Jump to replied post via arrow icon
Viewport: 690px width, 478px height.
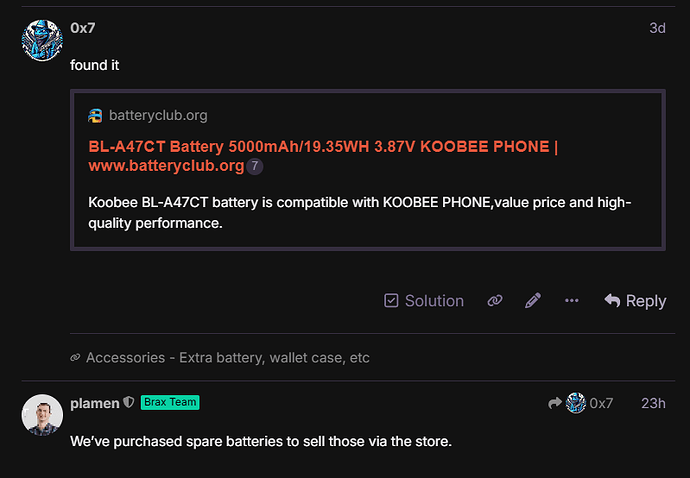click(x=555, y=403)
